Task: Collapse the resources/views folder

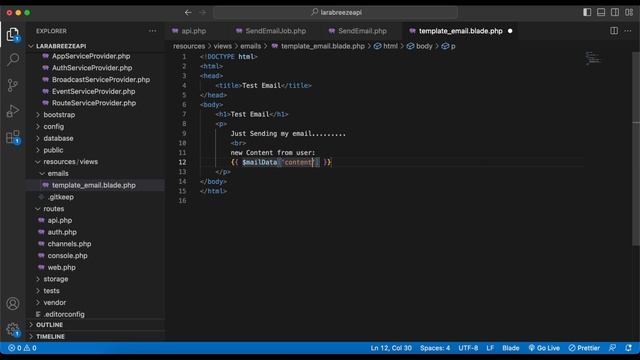Action: coord(70,162)
